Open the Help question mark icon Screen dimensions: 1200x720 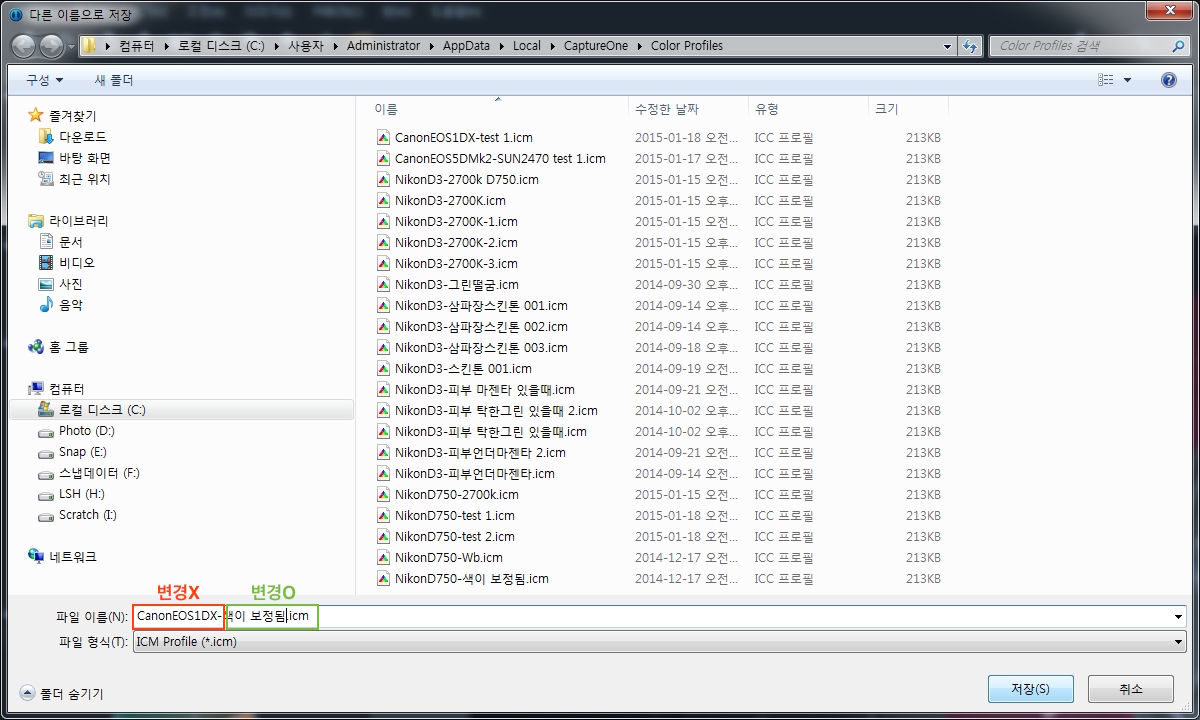click(x=1168, y=80)
